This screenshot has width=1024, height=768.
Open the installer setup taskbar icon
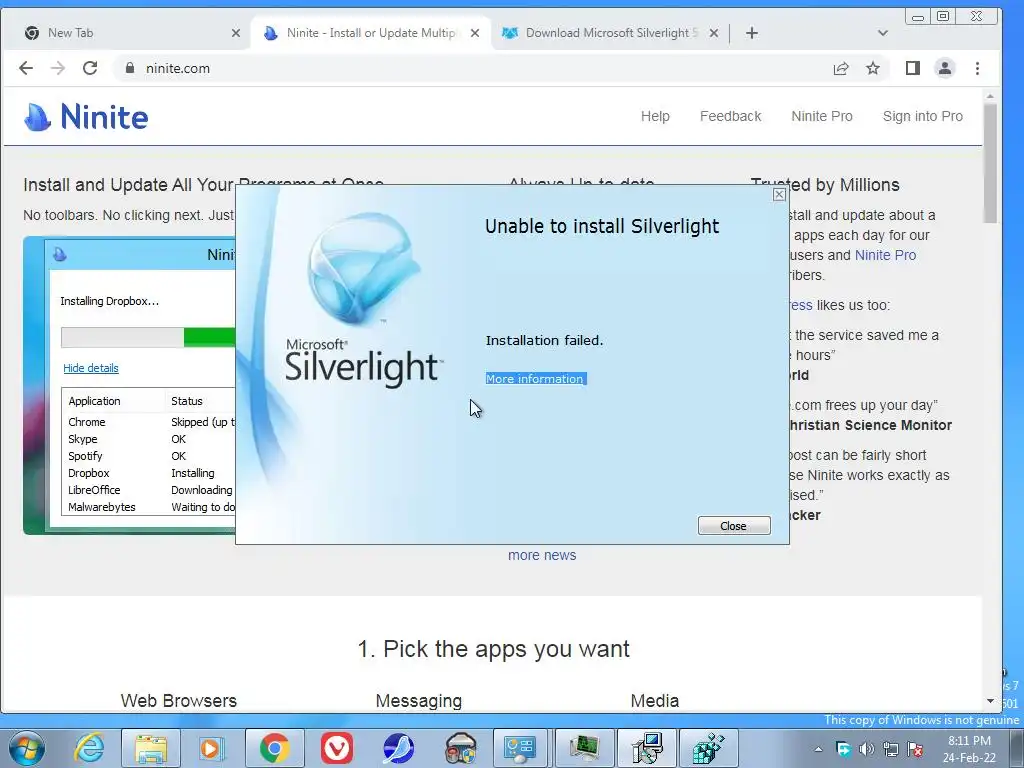[x=647, y=748]
